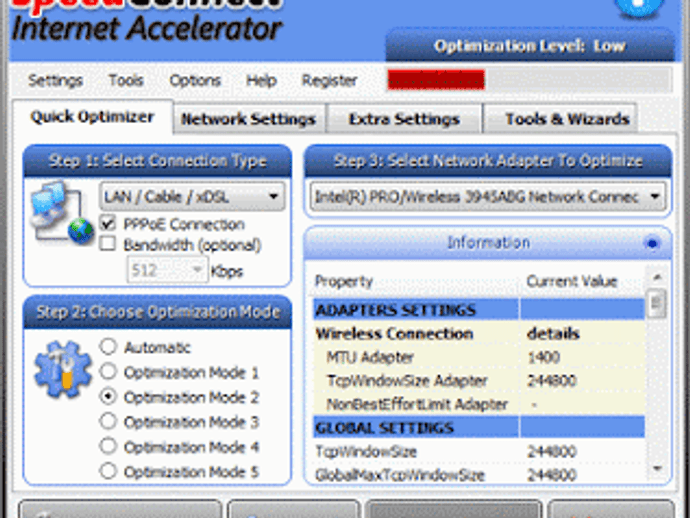Screen dimensions: 690x518
Task: Open the Options menu
Action: pyautogui.click(x=195, y=81)
